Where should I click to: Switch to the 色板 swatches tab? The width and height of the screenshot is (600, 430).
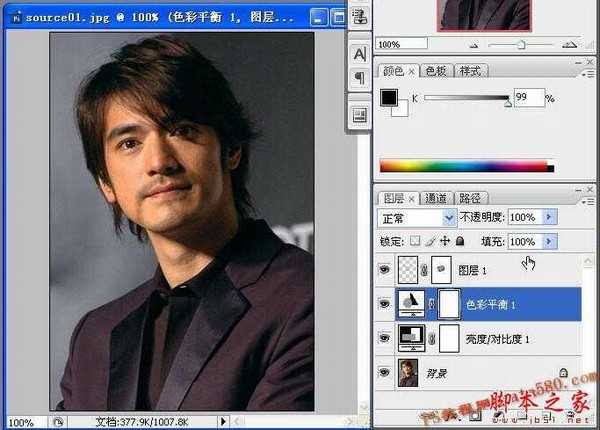point(436,71)
